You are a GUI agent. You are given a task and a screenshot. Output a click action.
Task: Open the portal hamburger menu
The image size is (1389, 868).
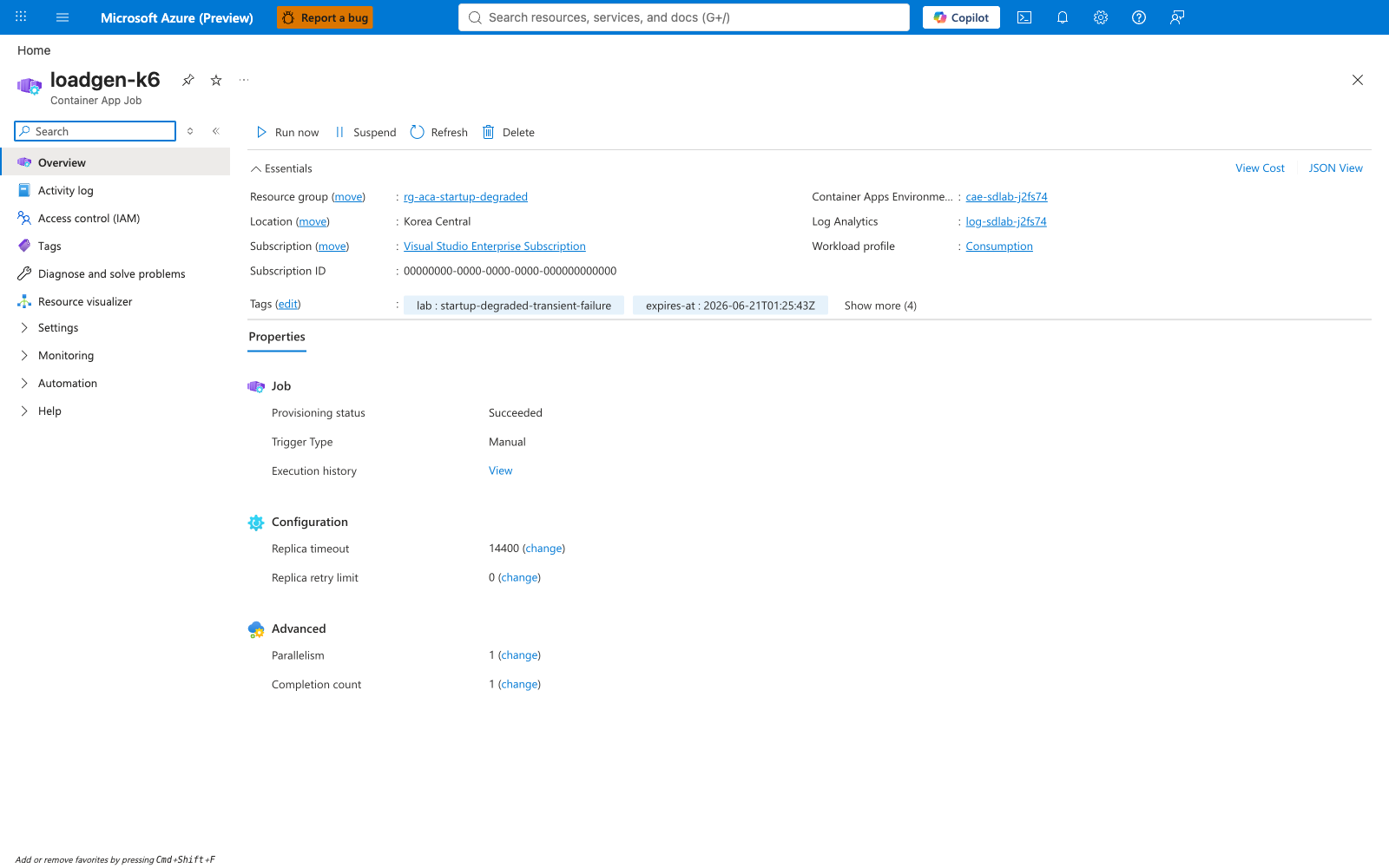coord(63,17)
